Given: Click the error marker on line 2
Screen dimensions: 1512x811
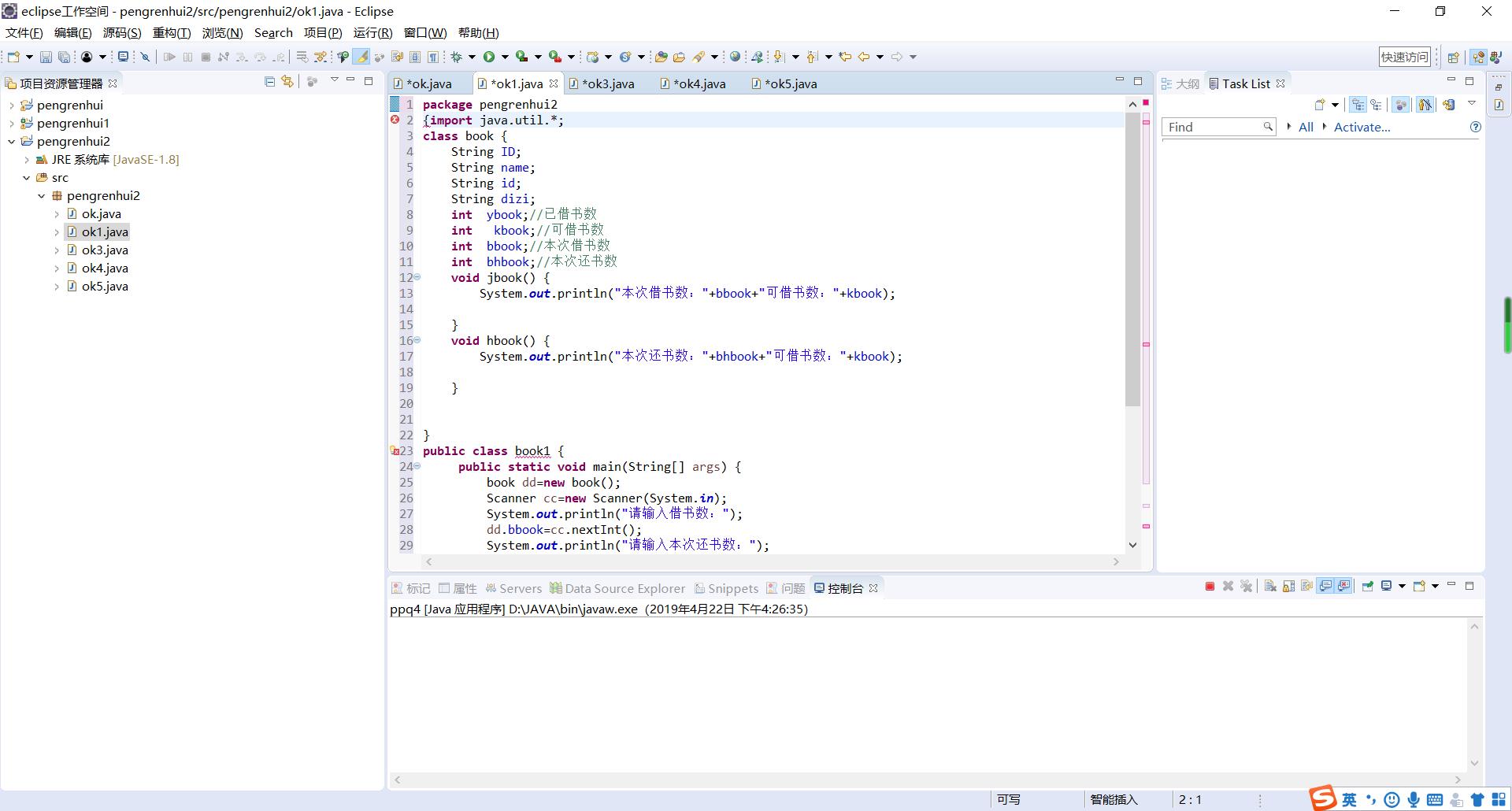Looking at the screenshot, I should 395,120.
